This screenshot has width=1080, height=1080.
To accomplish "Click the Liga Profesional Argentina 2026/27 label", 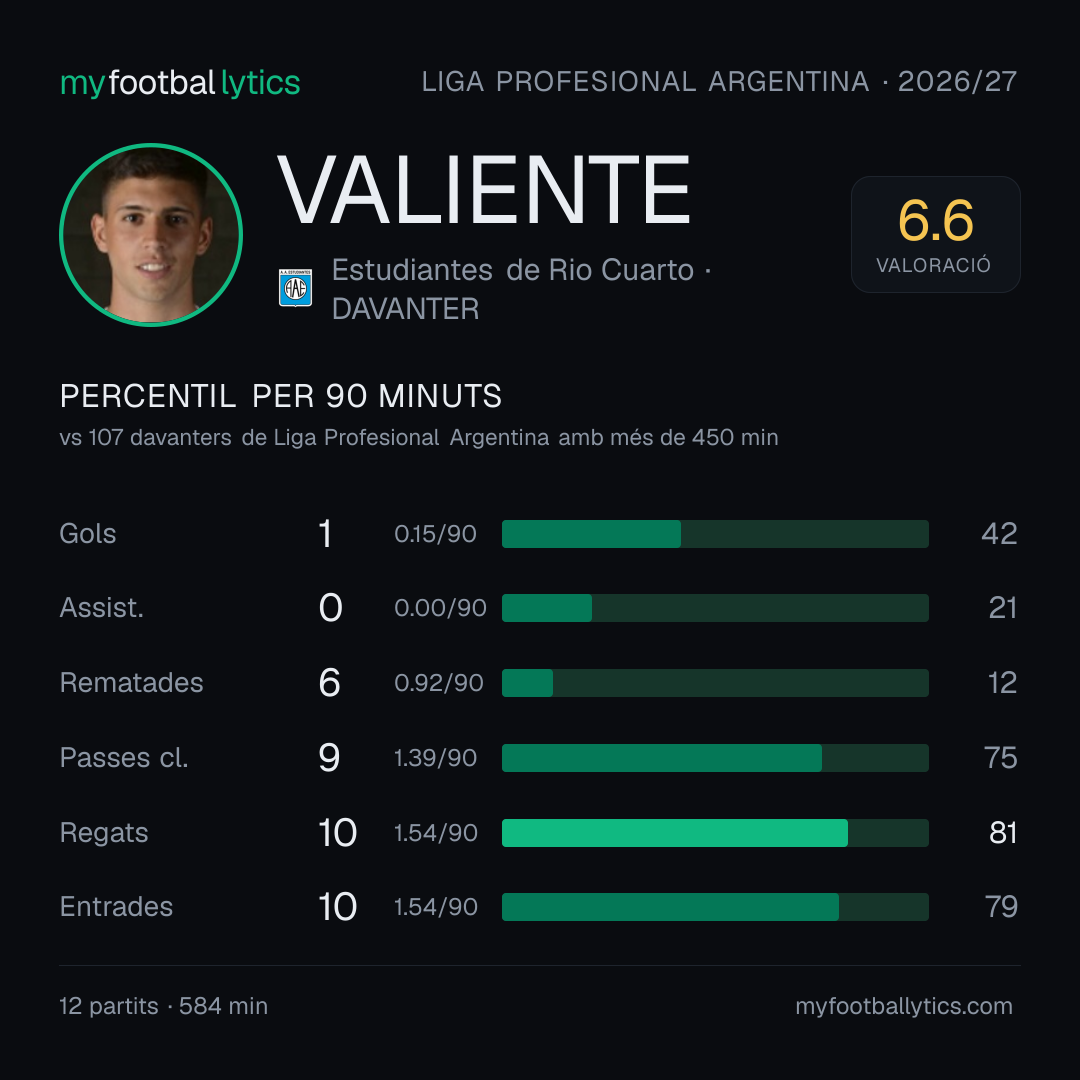I will [x=719, y=82].
